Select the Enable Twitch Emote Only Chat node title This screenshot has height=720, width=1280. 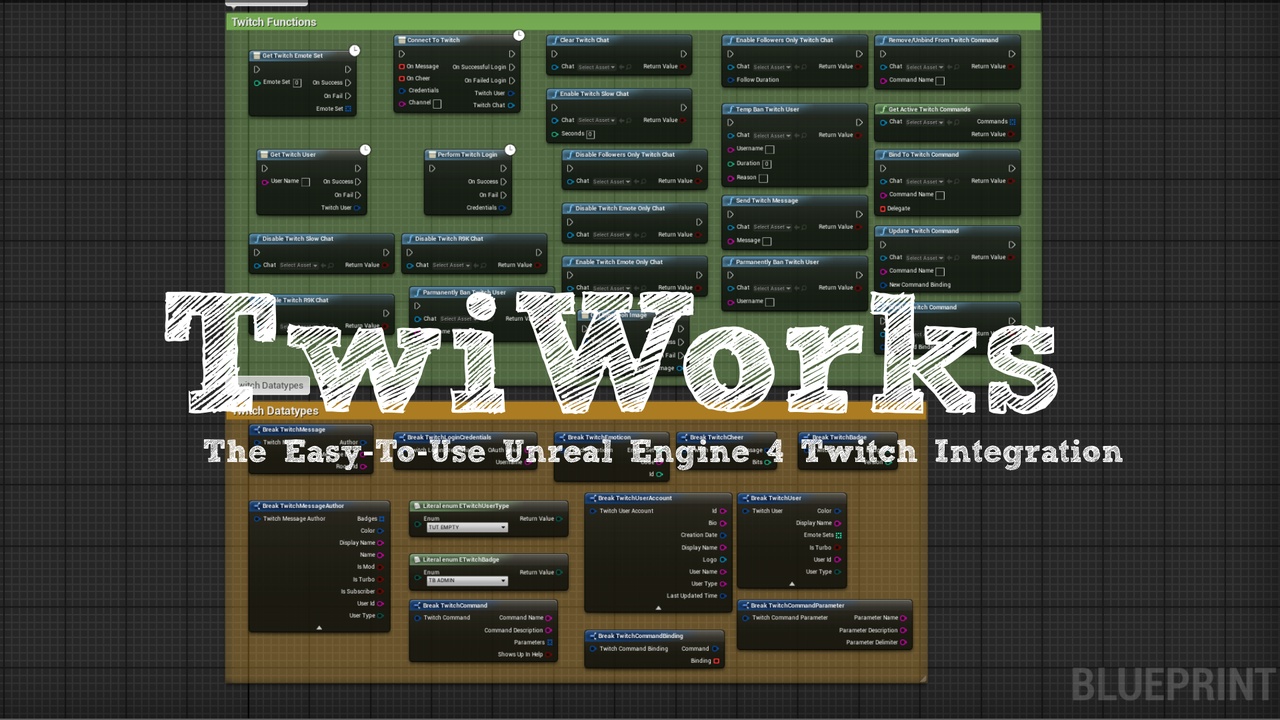619,262
